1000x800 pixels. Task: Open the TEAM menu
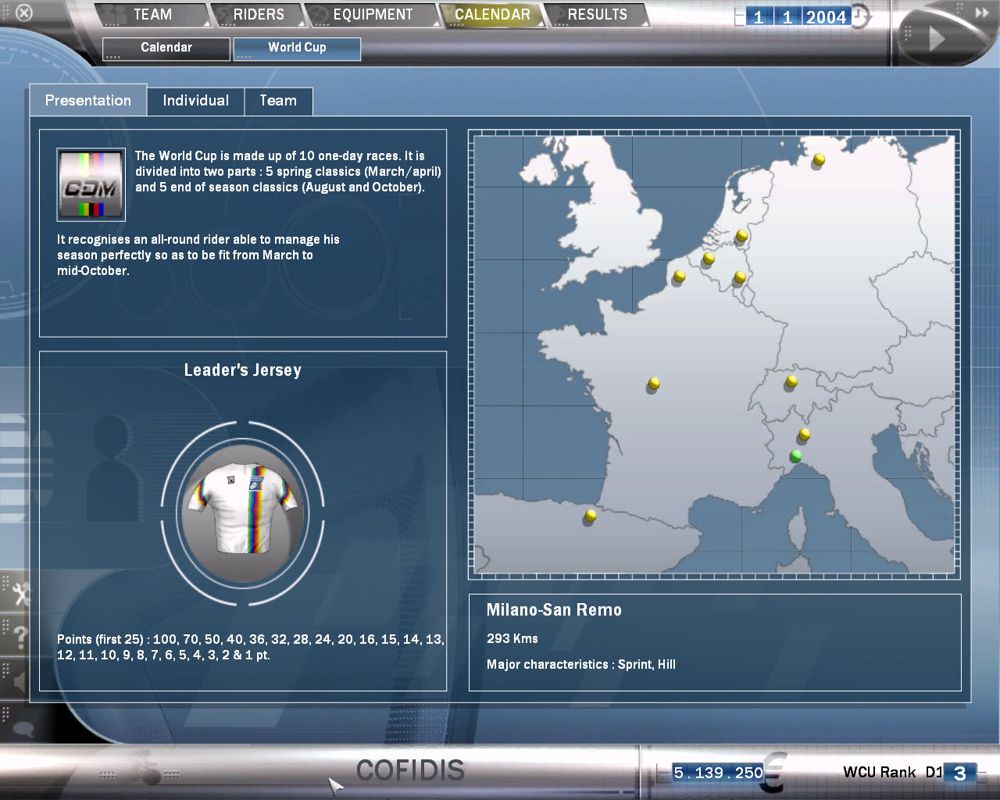[152, 15]
